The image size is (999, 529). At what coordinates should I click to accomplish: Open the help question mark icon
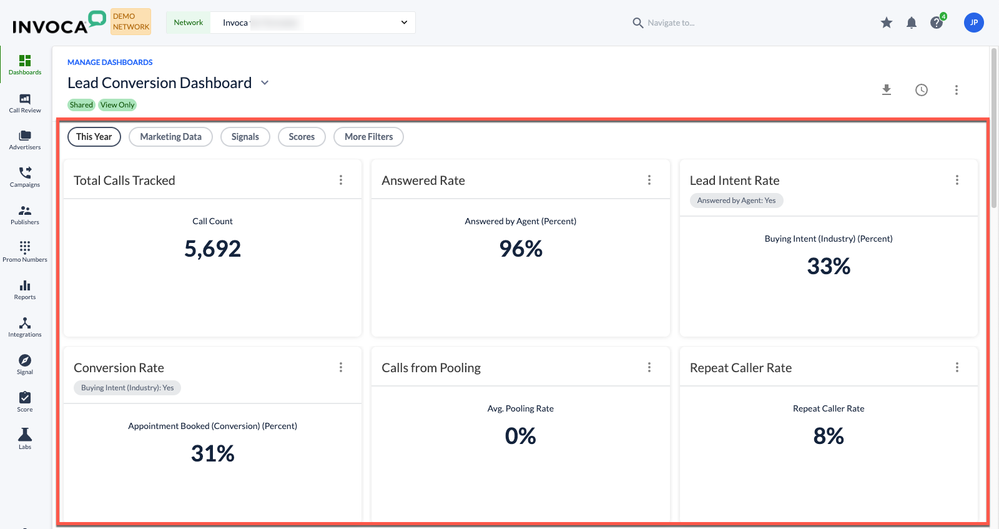[937, 23]
